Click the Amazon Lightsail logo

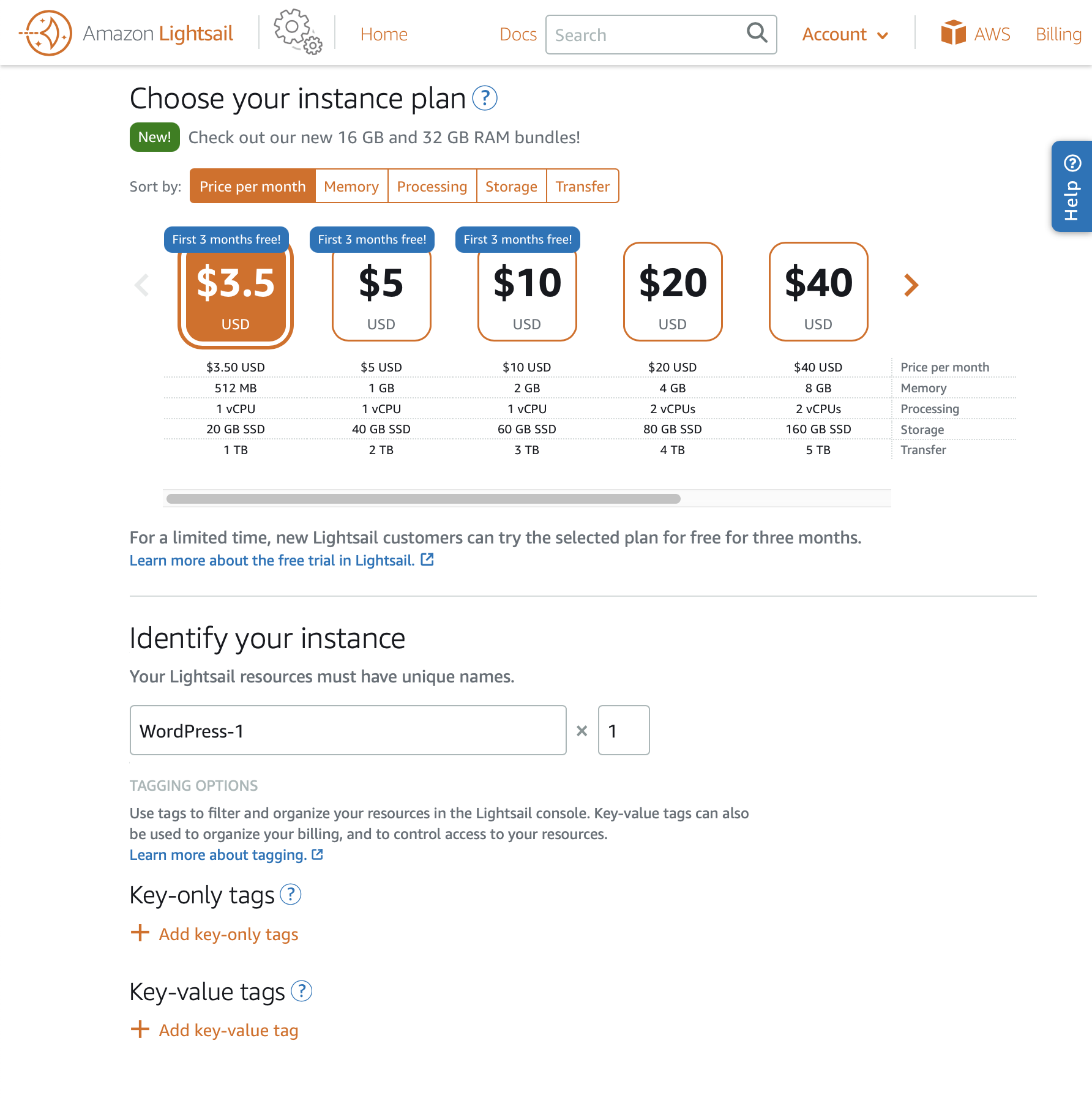pos(125,33)
